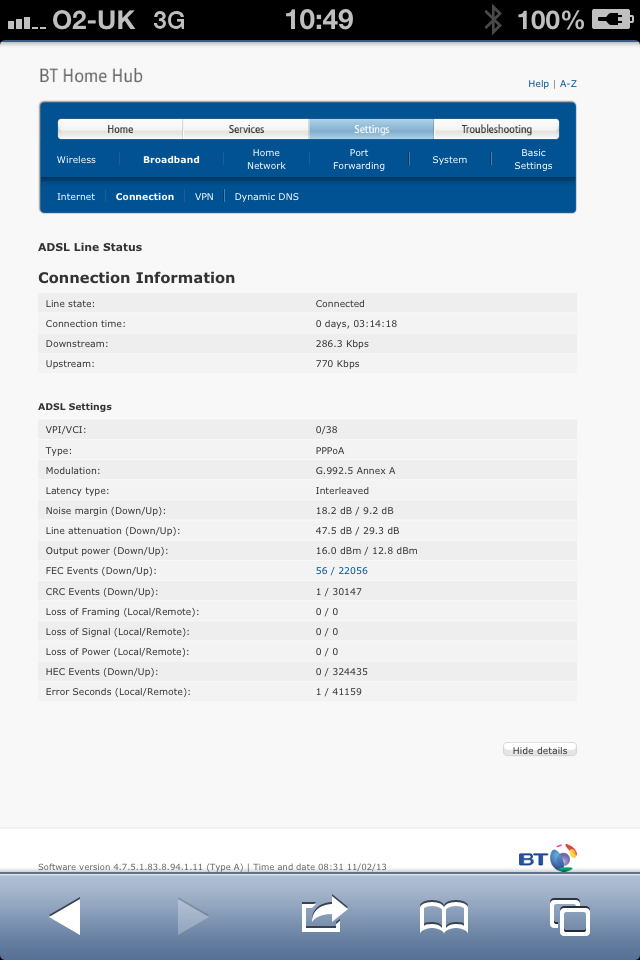Open the Help link
640x960 pixels.
[x=538, y=83]
